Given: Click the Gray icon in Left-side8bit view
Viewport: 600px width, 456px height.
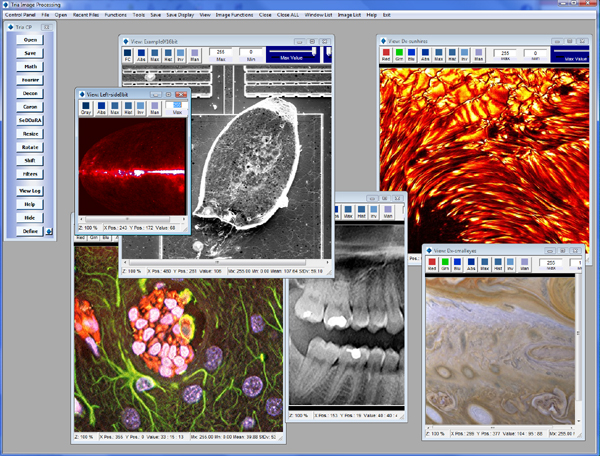Looking at the screenshot, I should point(85,107).
